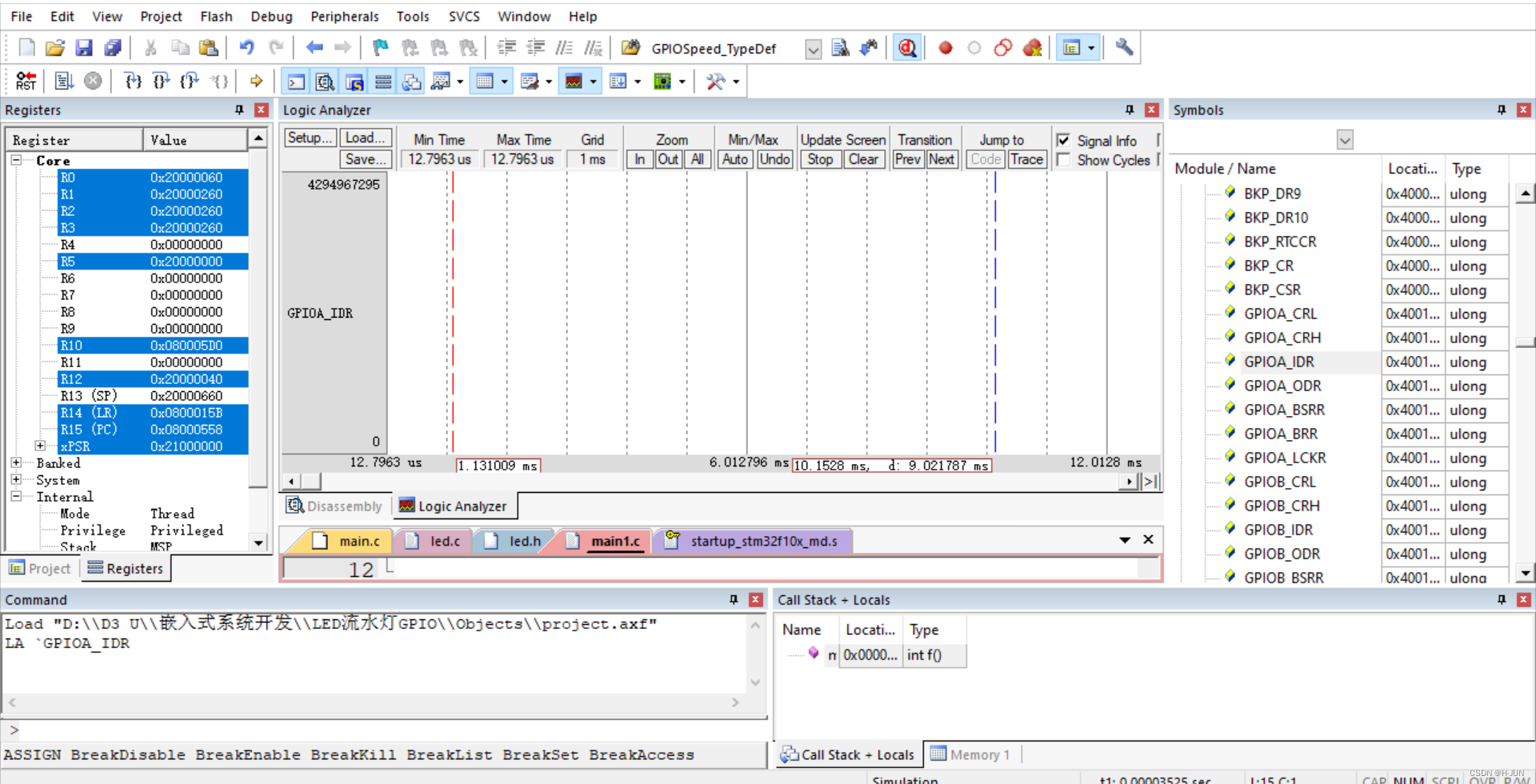Indent selected lines icon
1536x784 pixels.
(506, 48)
